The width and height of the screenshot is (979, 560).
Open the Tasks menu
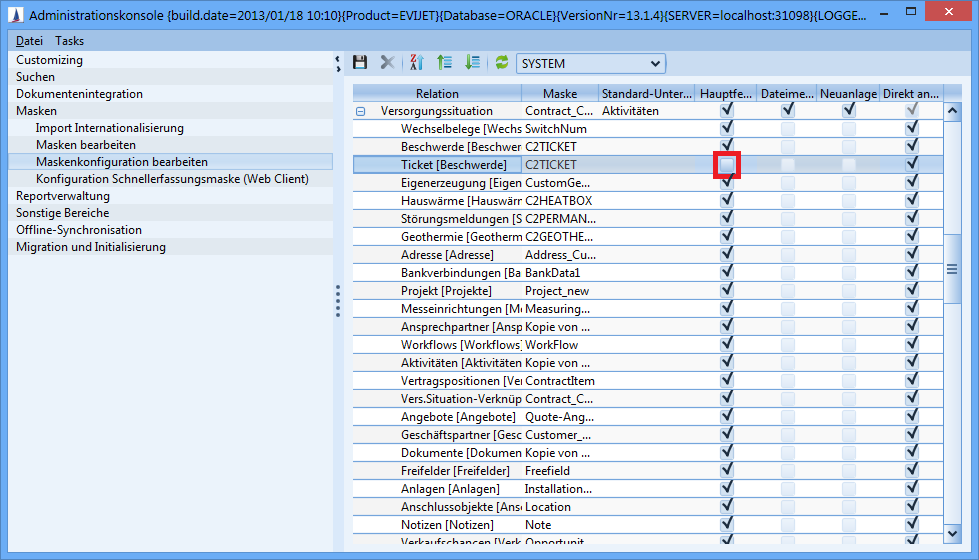click(x=69, y=41)
